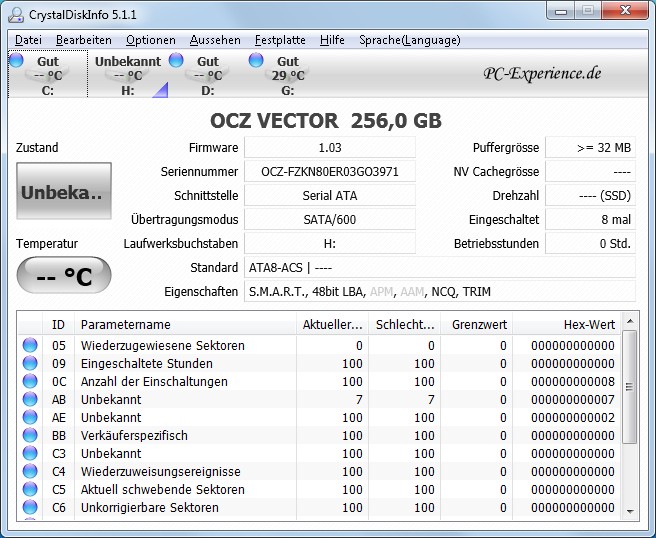Open the Aussehen menu
This screenshot has height=538, width=656.
pos(215,40)
